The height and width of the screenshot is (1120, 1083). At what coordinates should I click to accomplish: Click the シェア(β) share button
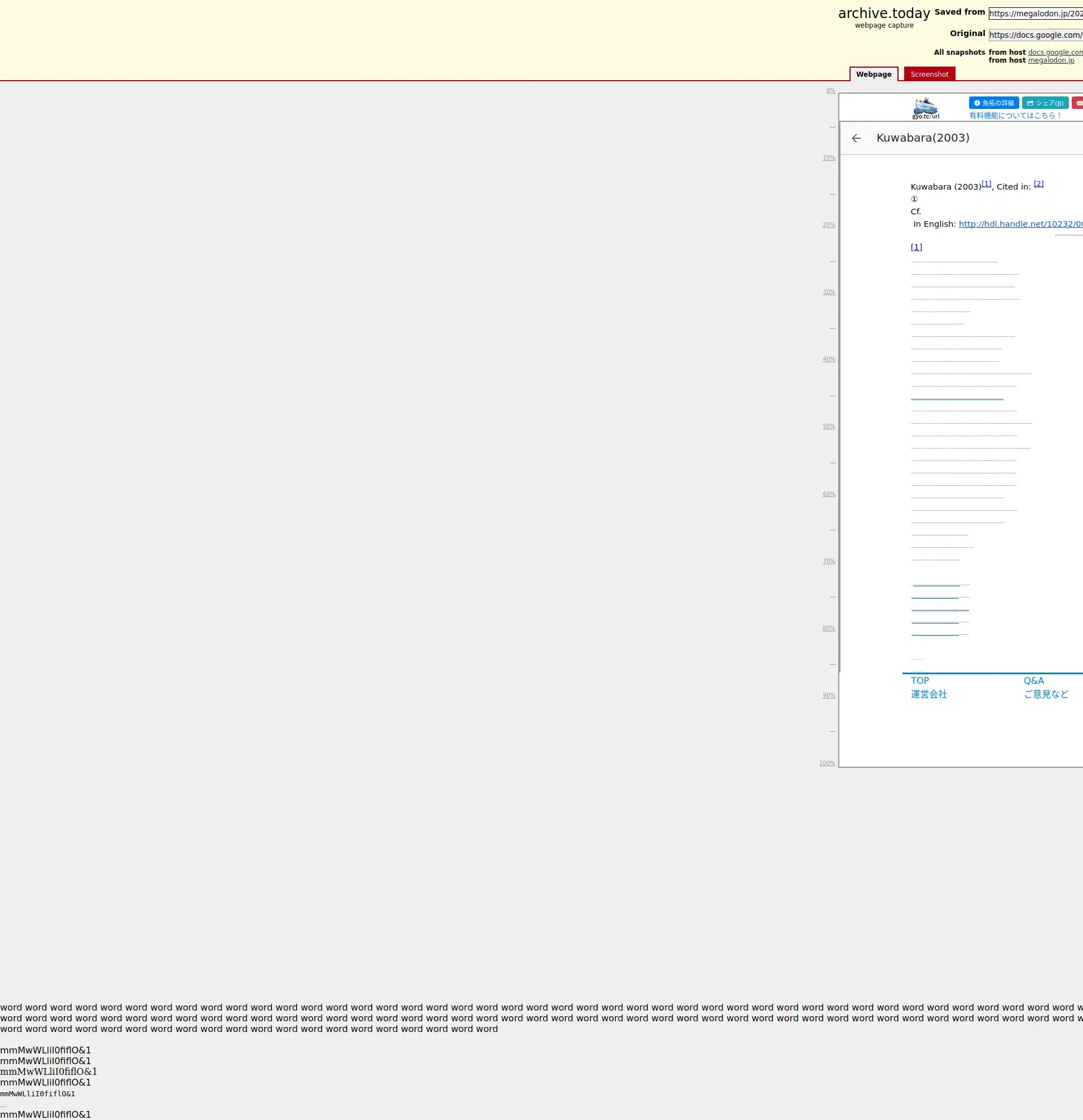(1045, 103)
